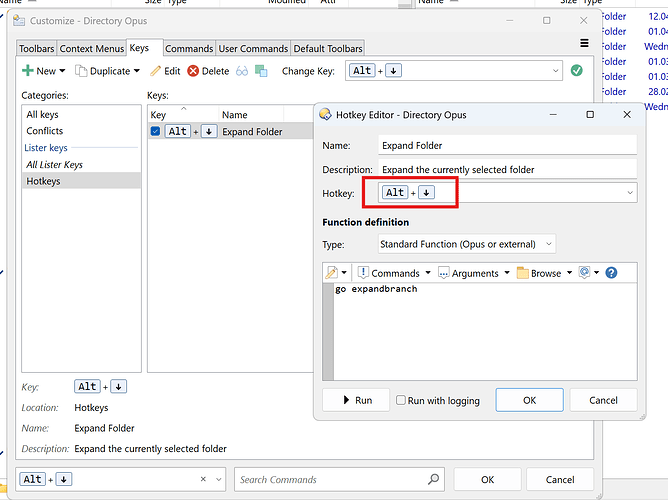Sort by the Name column header
Image resolution: width=668 pixels, height=500 pixels.
tap(251, 115)
